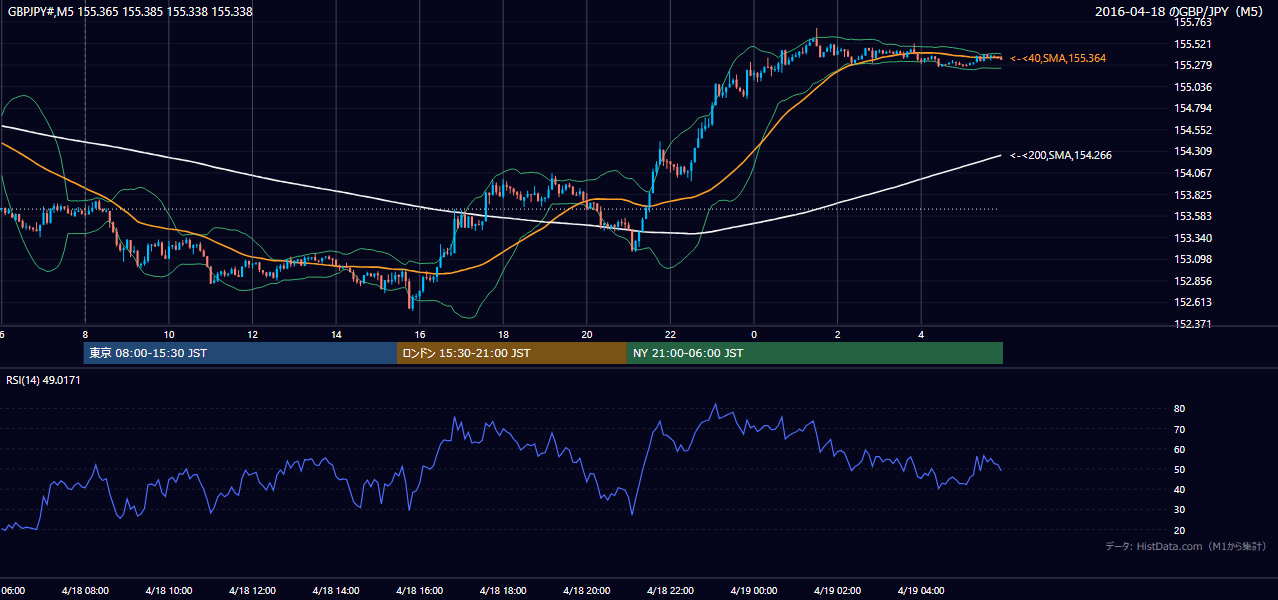Click price level 155.763 on price axis
The width and height of the screenshot is (1278, 600).
(x=1193, y=22)
